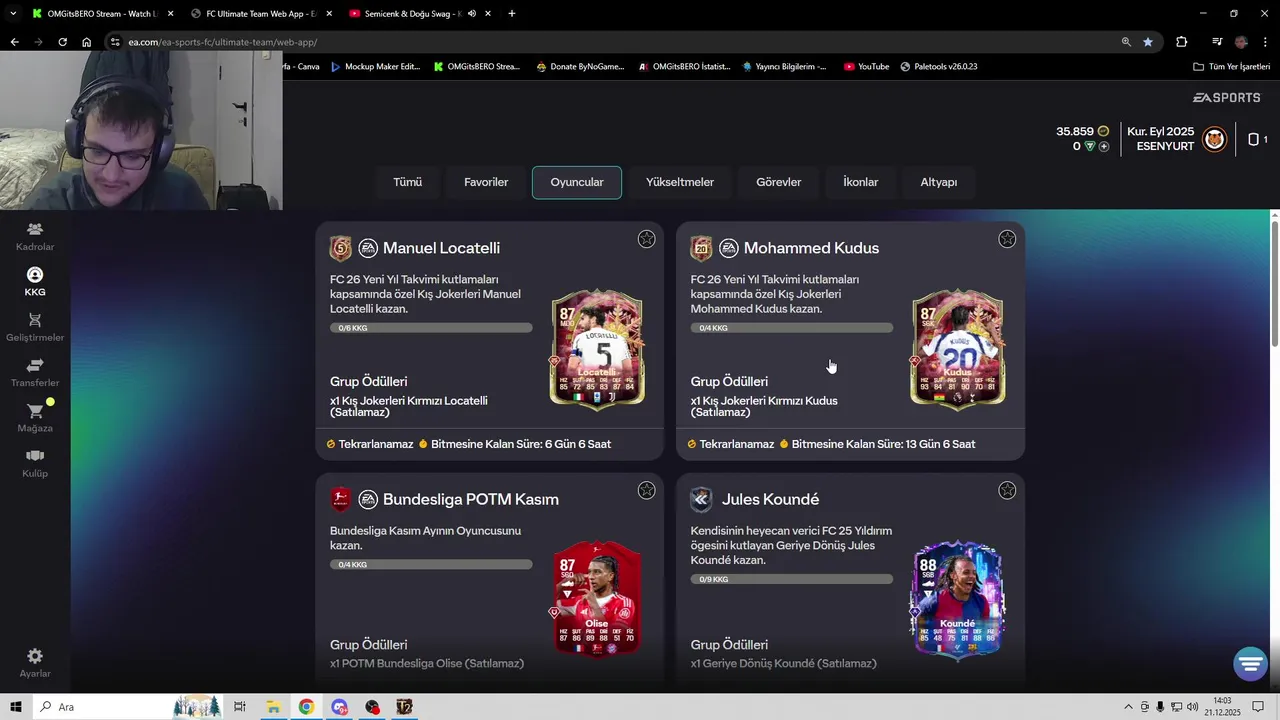Open the Kudus player card image
This screenshot has width=1280, height=720.
(x=958, y=349)
